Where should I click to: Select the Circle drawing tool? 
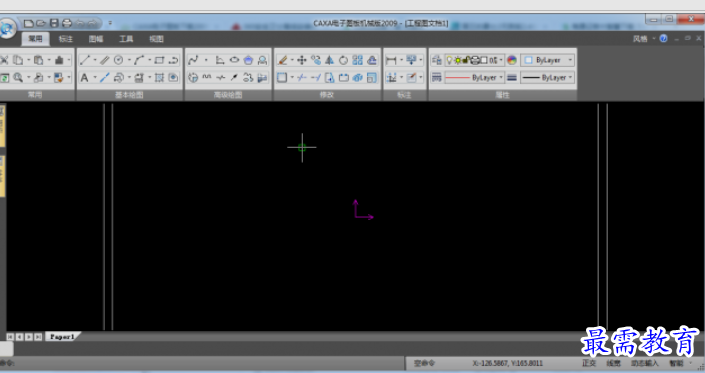coord(119,60)
